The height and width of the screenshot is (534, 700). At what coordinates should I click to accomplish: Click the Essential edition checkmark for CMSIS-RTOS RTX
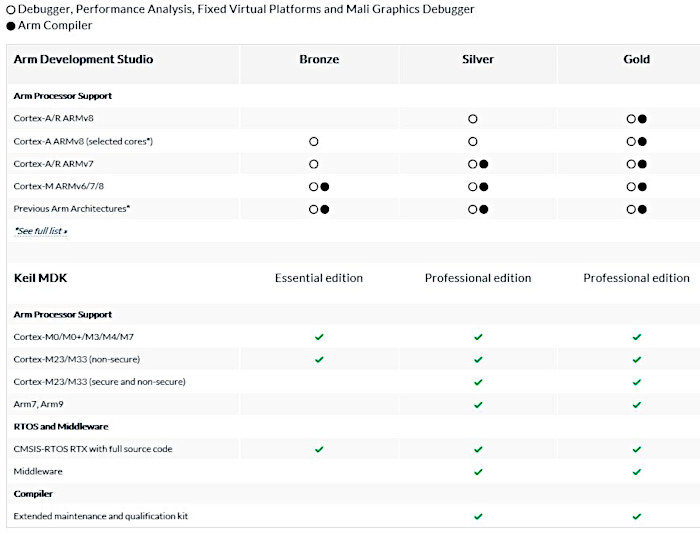coord(319,449)
